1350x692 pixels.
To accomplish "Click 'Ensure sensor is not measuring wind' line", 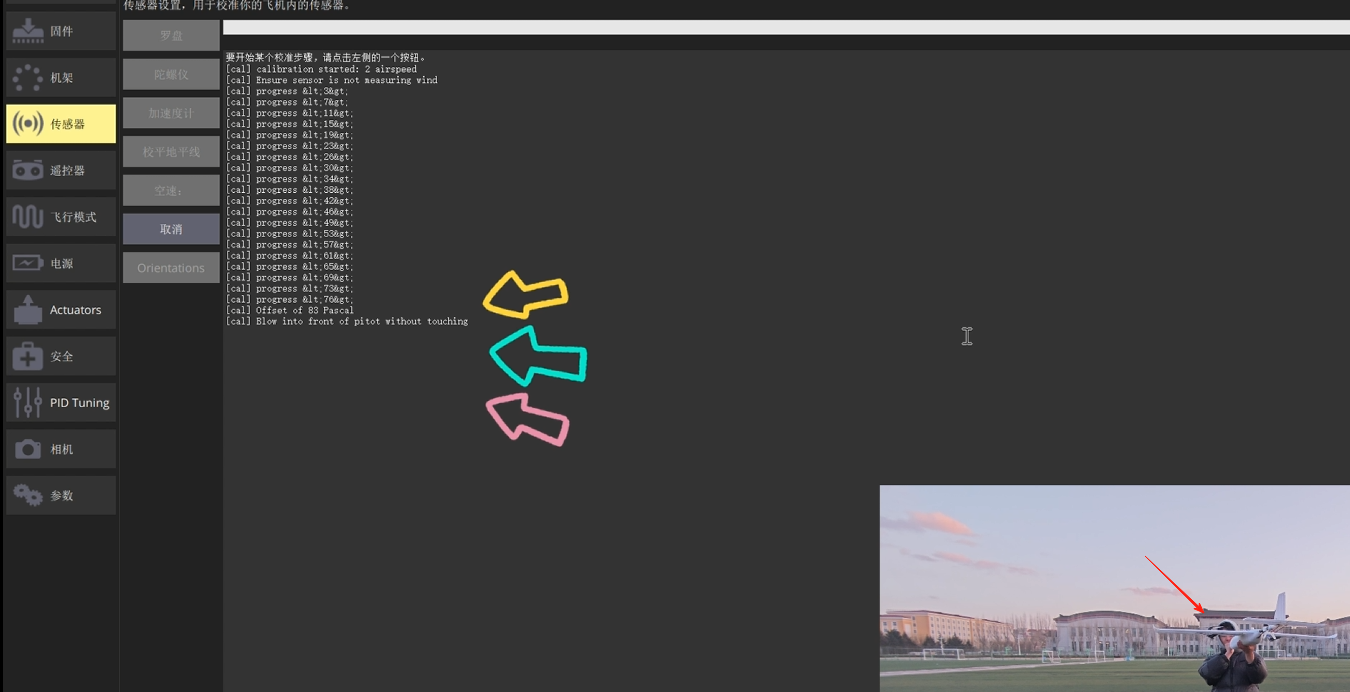I will 331,80.
